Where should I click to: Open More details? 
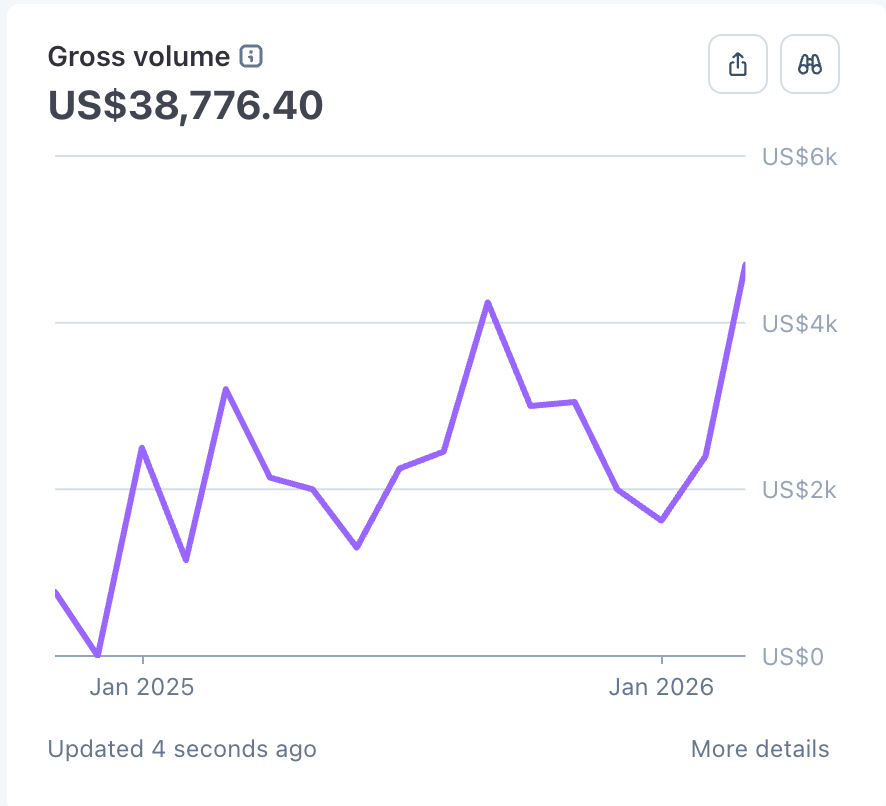click(x=759, y=748)
